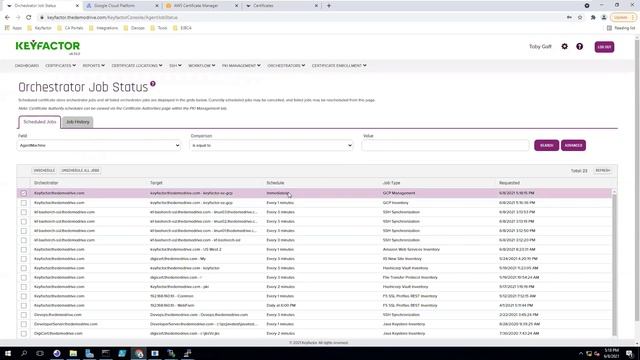
Task: Open Windows taskbar search
Action: click(x=24, y=353)
